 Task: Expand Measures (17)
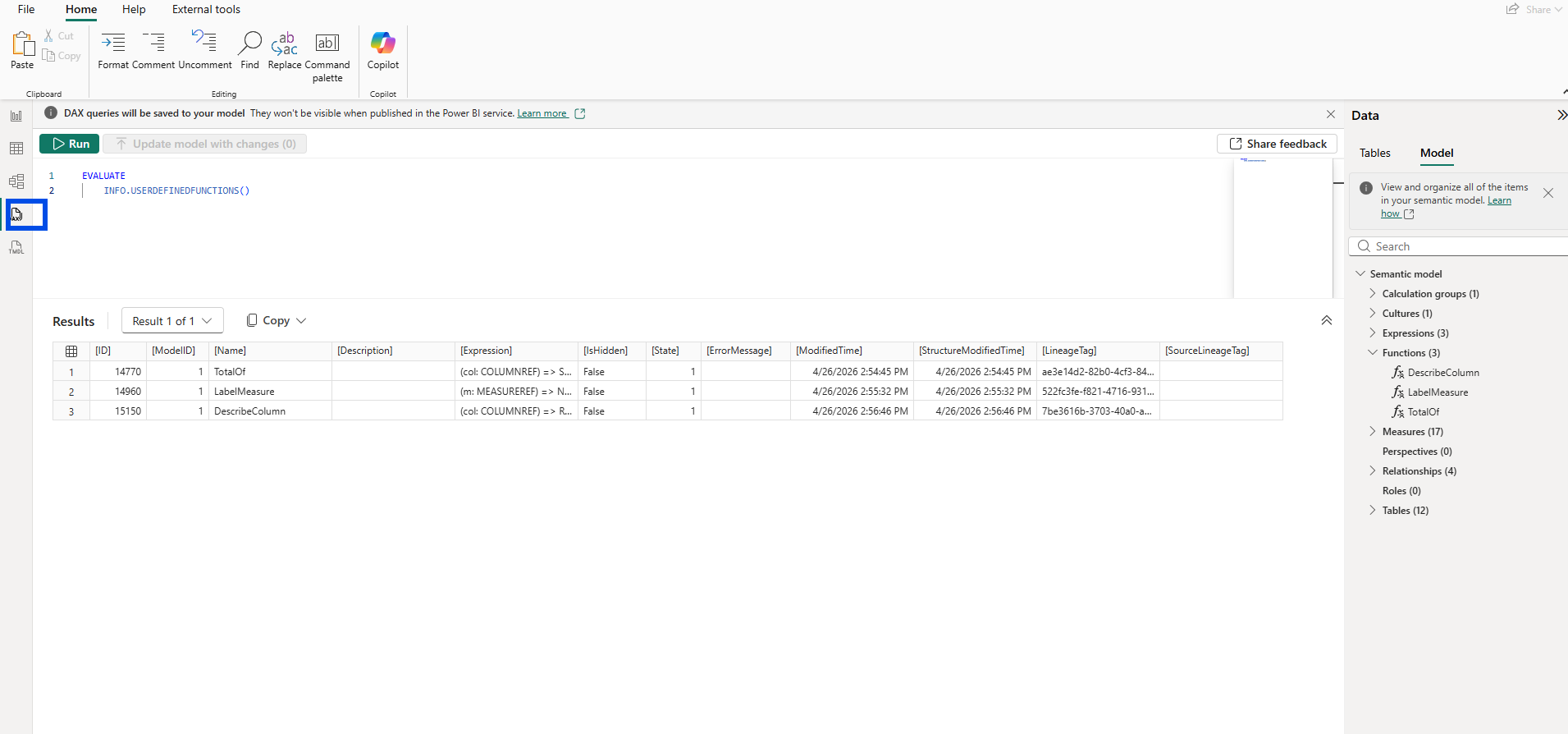pos(1373,431)
